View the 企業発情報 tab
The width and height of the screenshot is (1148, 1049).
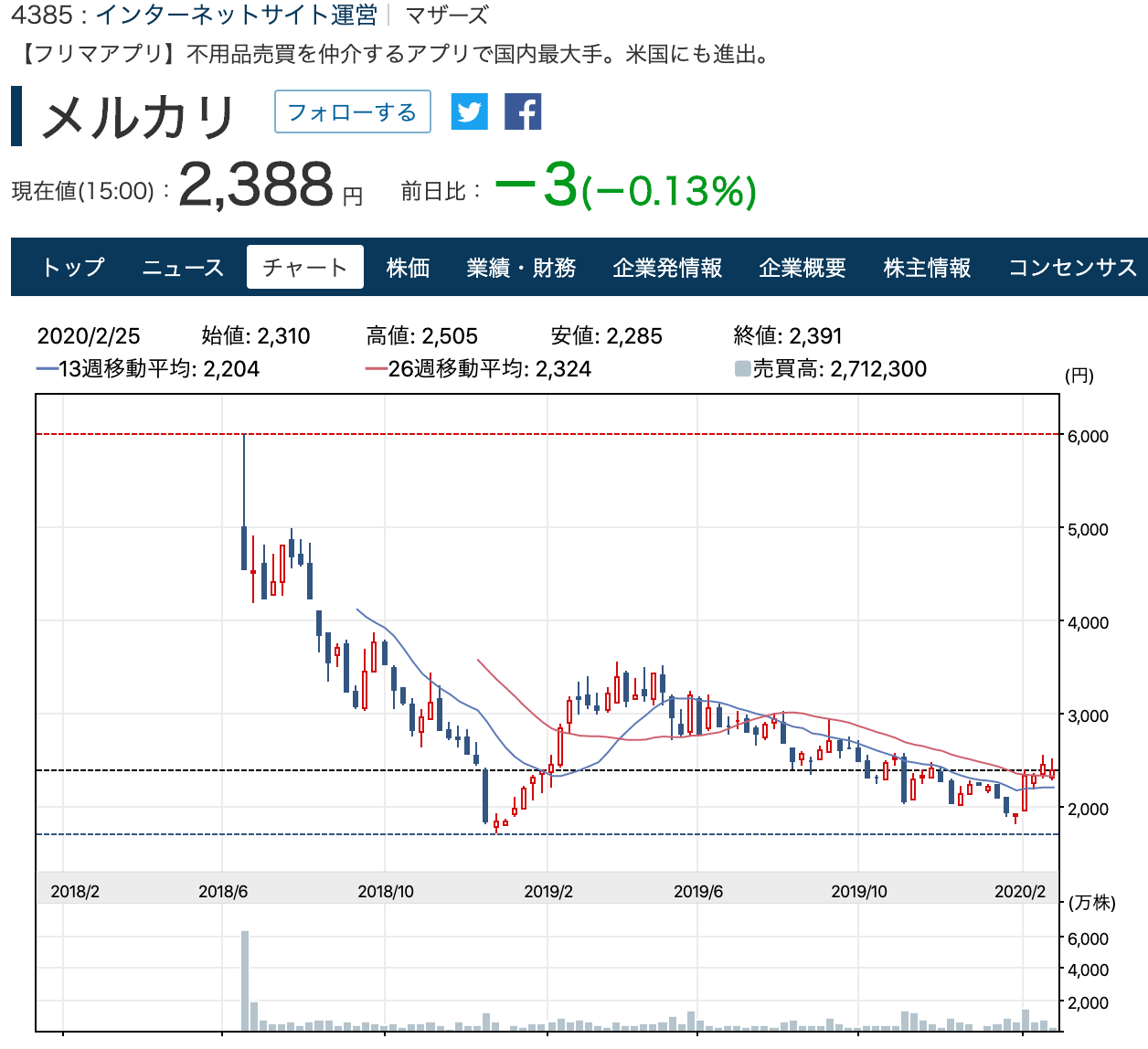pos(667,267)
